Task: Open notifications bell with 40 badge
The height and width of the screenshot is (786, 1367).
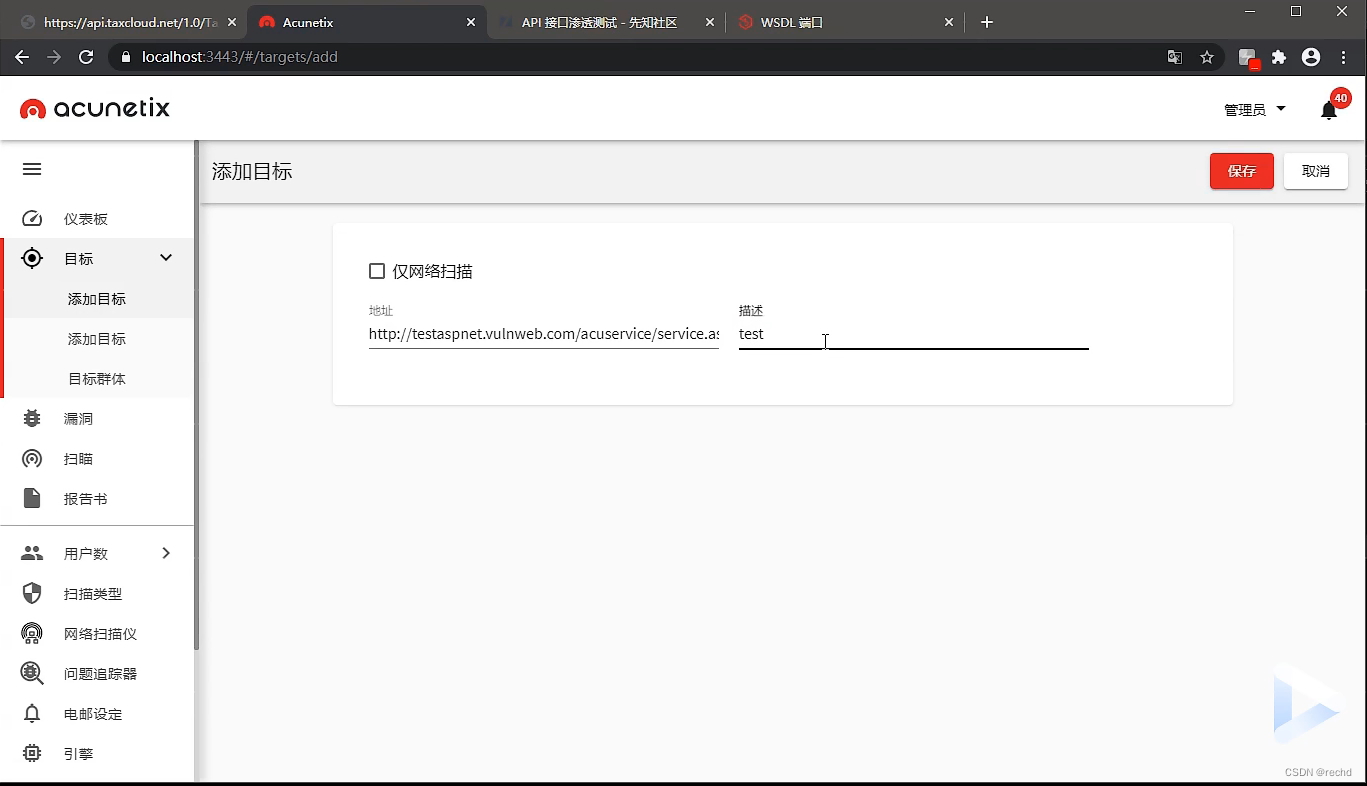Action: point(1329,110)
